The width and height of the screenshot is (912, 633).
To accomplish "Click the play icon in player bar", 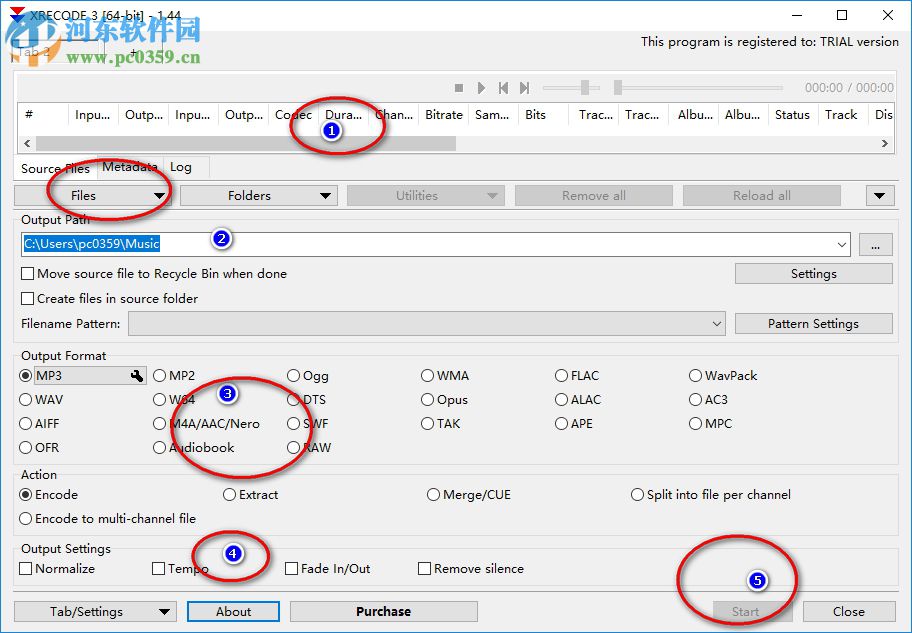I will [481, 88].
